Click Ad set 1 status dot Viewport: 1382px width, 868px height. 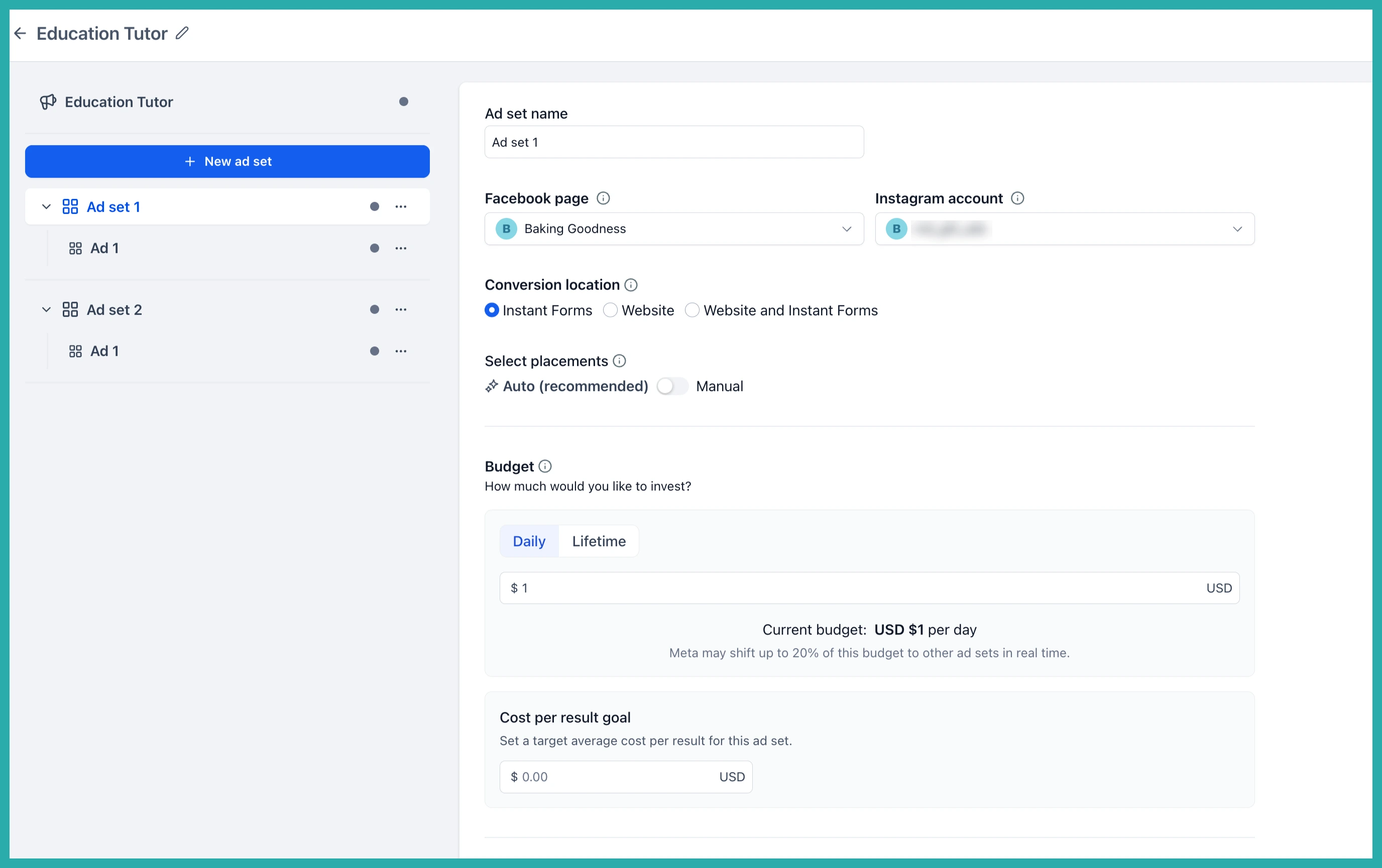click(x=374, y=206)
